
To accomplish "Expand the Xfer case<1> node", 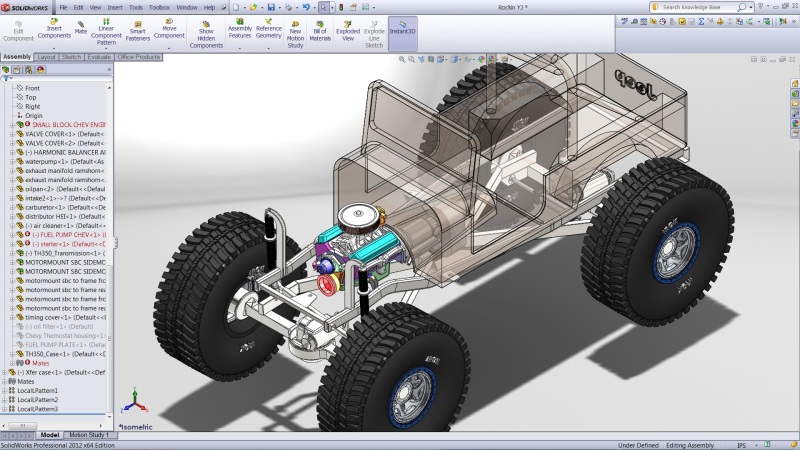I will pos(5,372).
